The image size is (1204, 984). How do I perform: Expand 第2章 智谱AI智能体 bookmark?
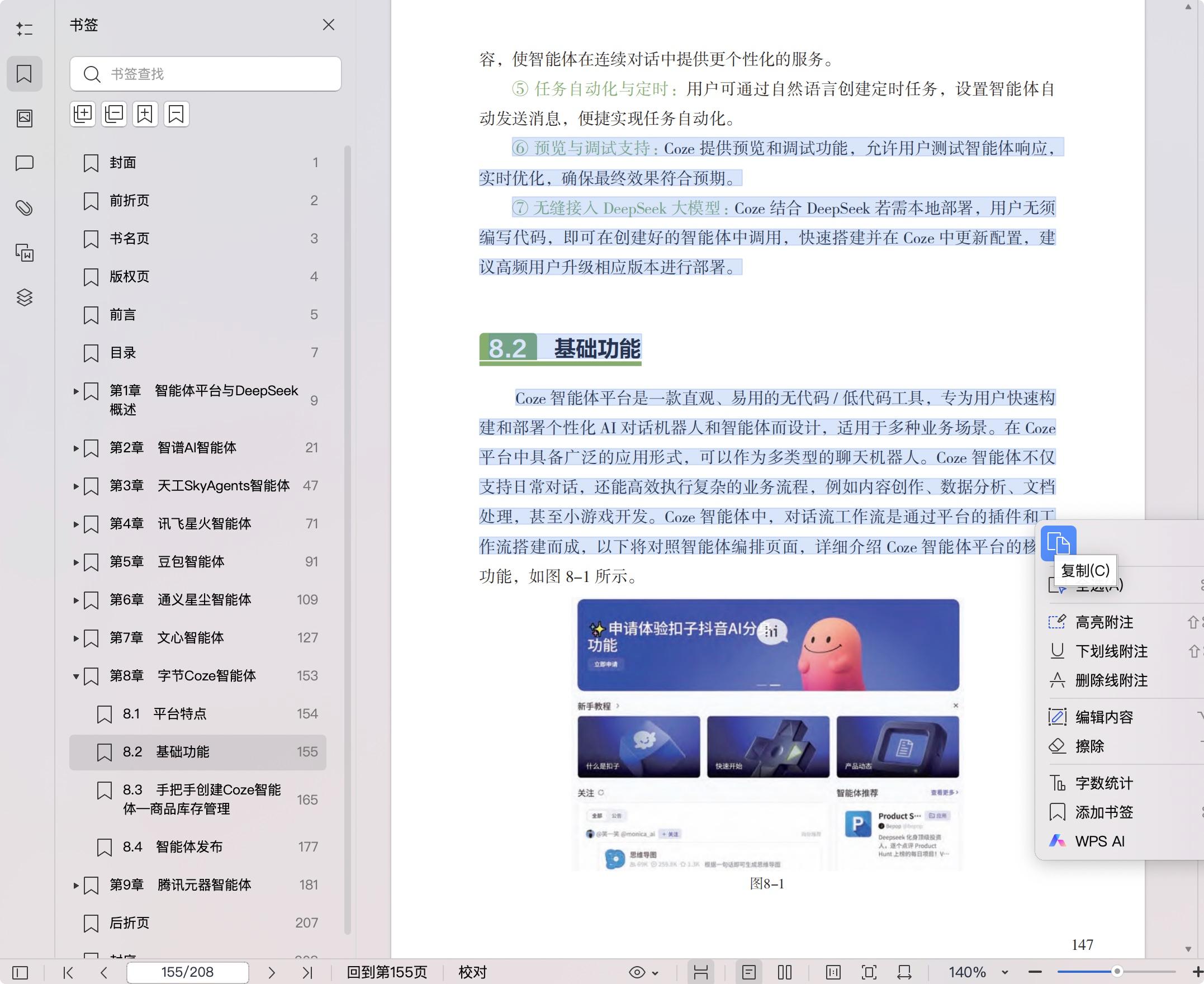click(x=76, y=448)
